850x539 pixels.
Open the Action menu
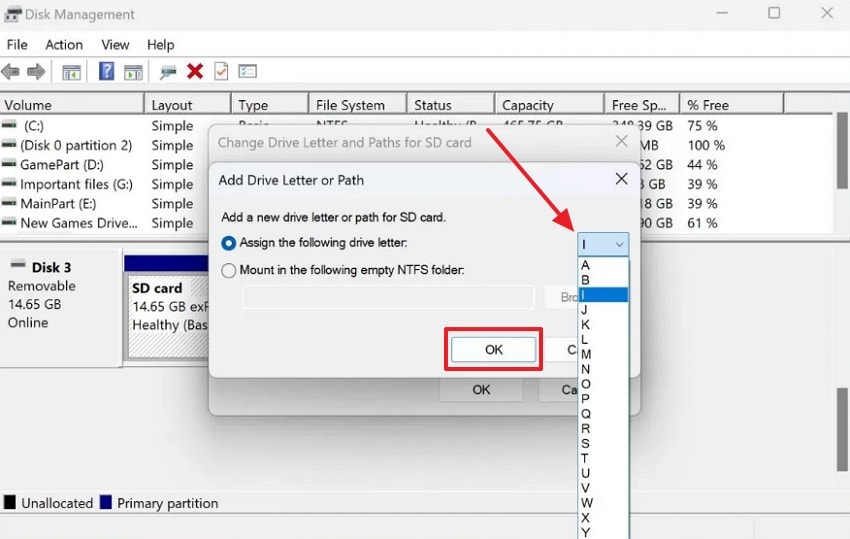tap(64, 45)
